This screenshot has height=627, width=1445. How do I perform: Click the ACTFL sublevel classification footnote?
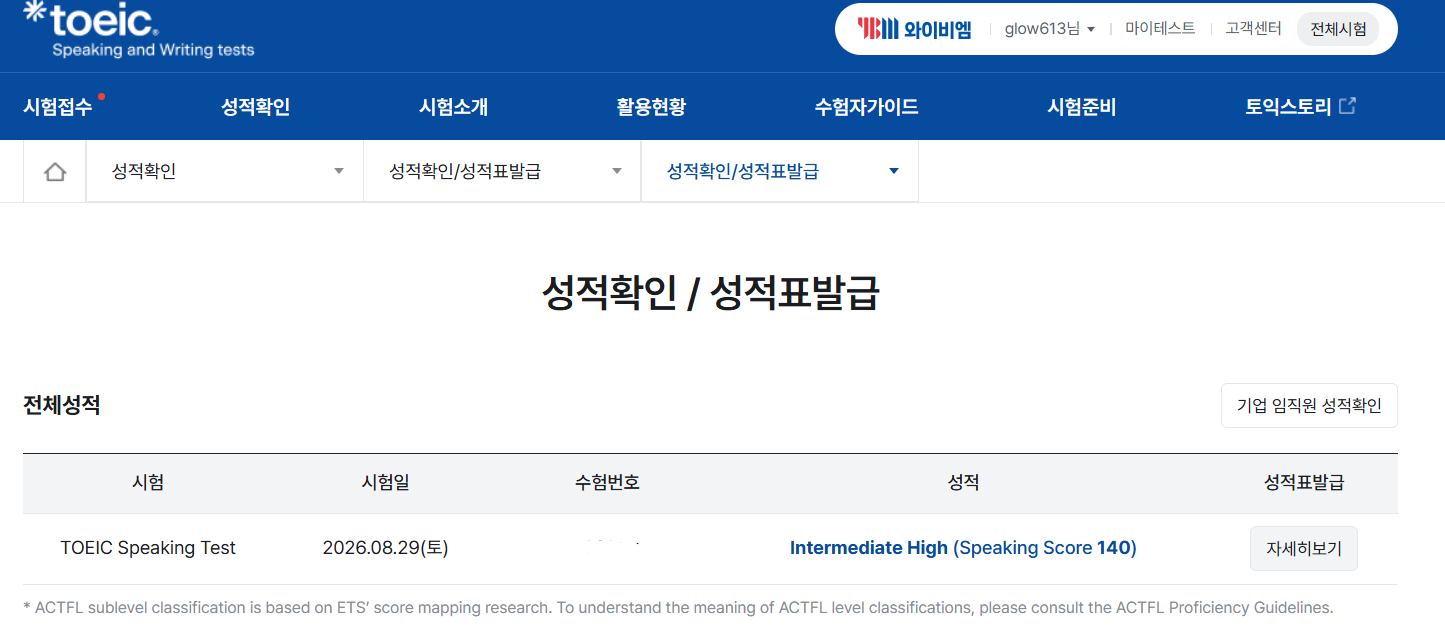pyautogui.click(x=678, y=607)
